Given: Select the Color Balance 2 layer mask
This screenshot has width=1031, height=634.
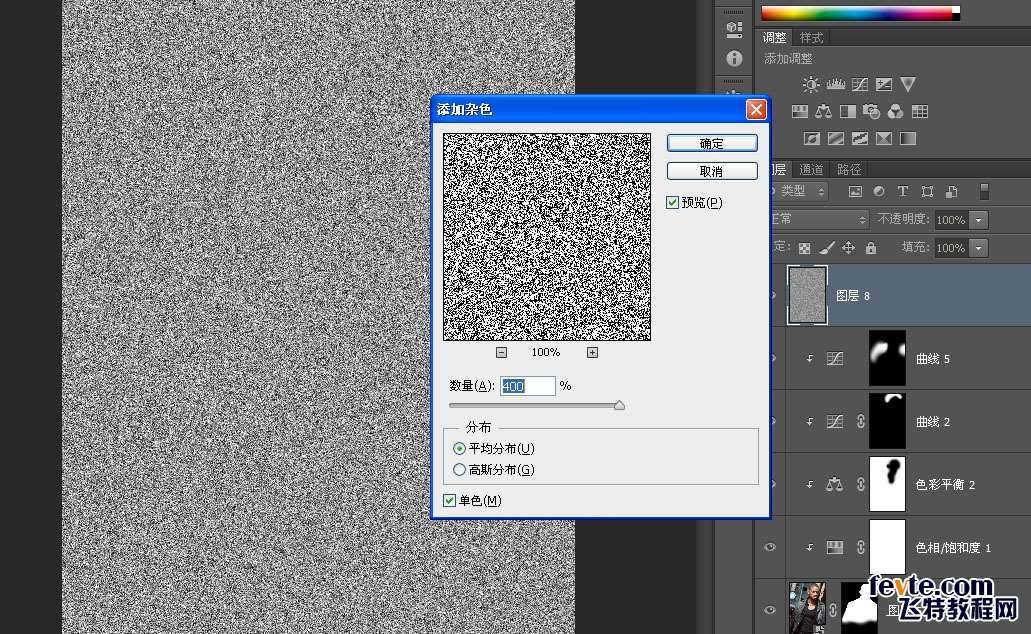Looking at the screenshot, I should tap(887, 484).
